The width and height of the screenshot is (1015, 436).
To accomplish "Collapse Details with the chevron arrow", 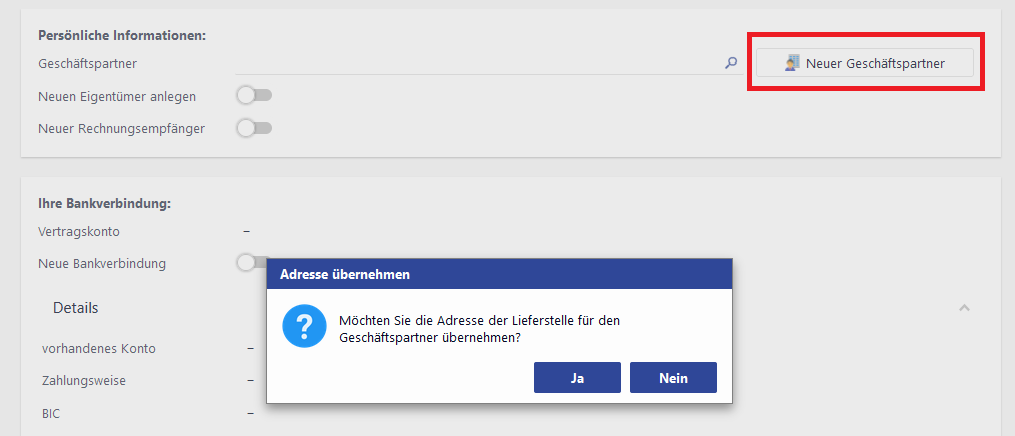I will [964, 307].
